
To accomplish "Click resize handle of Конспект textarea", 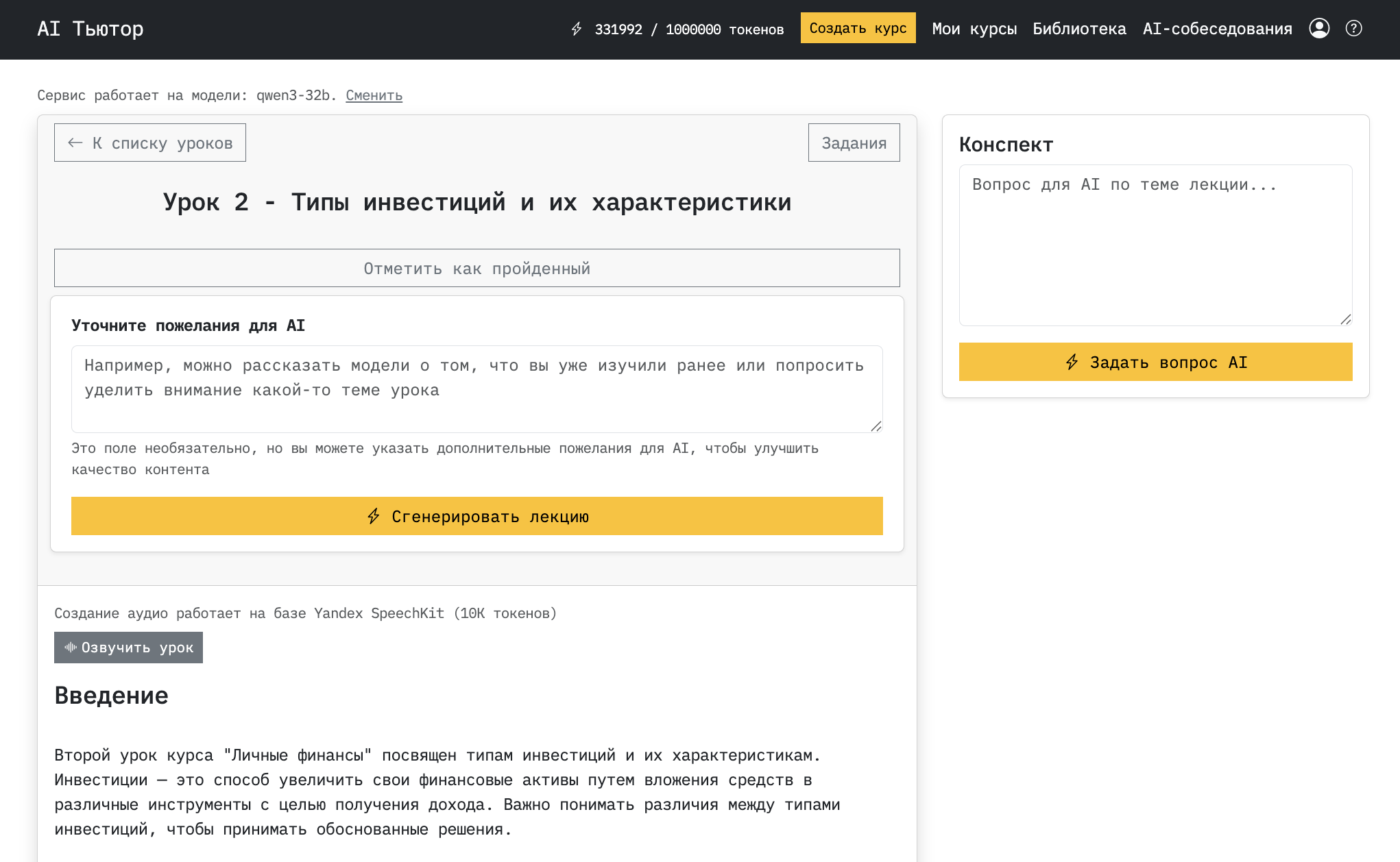I will click(x=1346, y=319).
